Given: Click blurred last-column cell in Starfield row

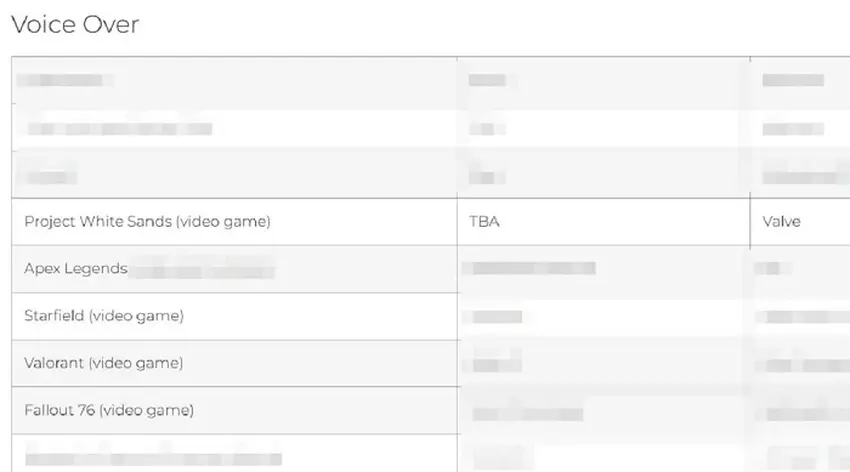Looking at the screenshot, I should 800,317.
